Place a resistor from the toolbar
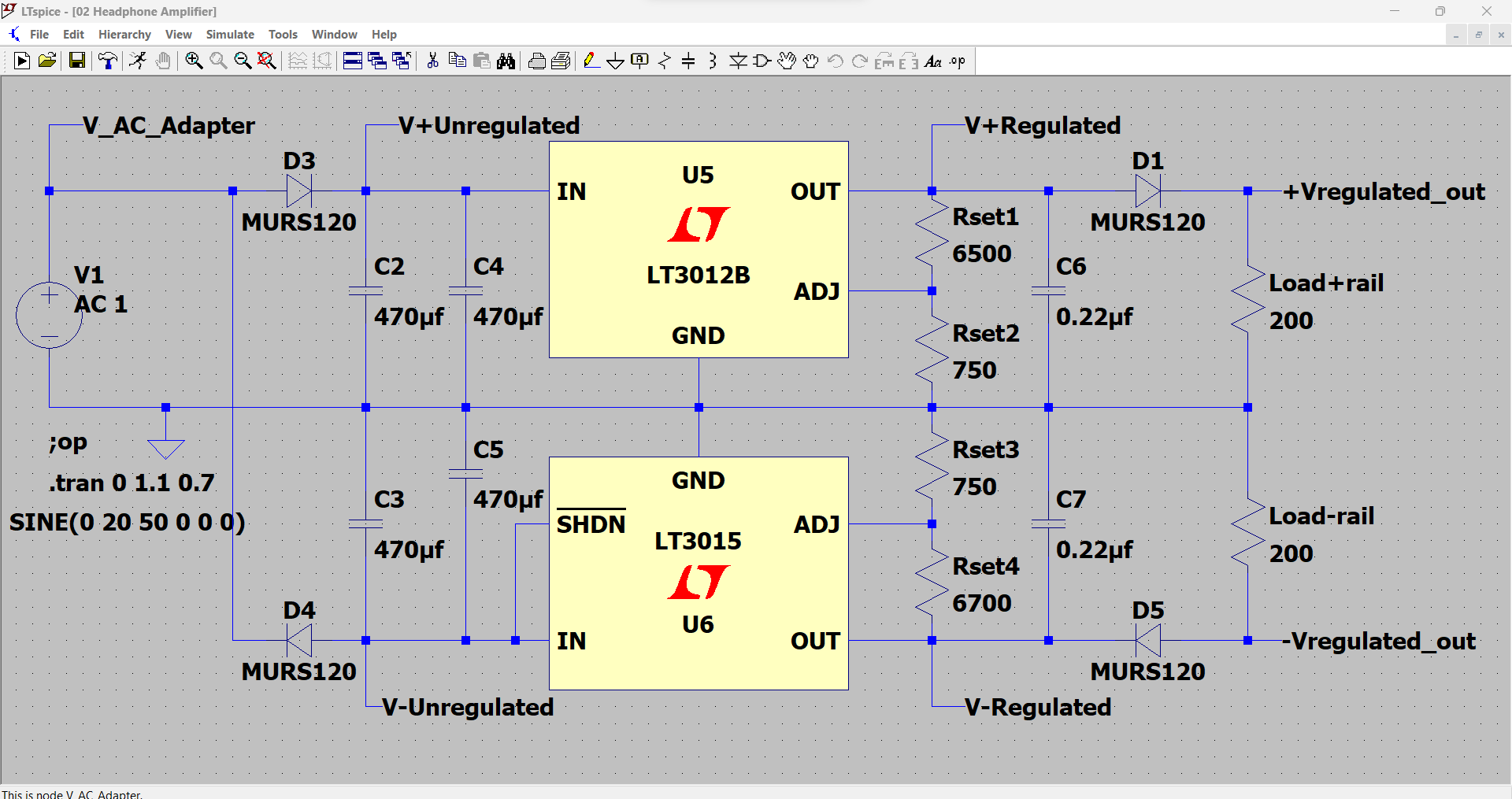 (665, 61)
